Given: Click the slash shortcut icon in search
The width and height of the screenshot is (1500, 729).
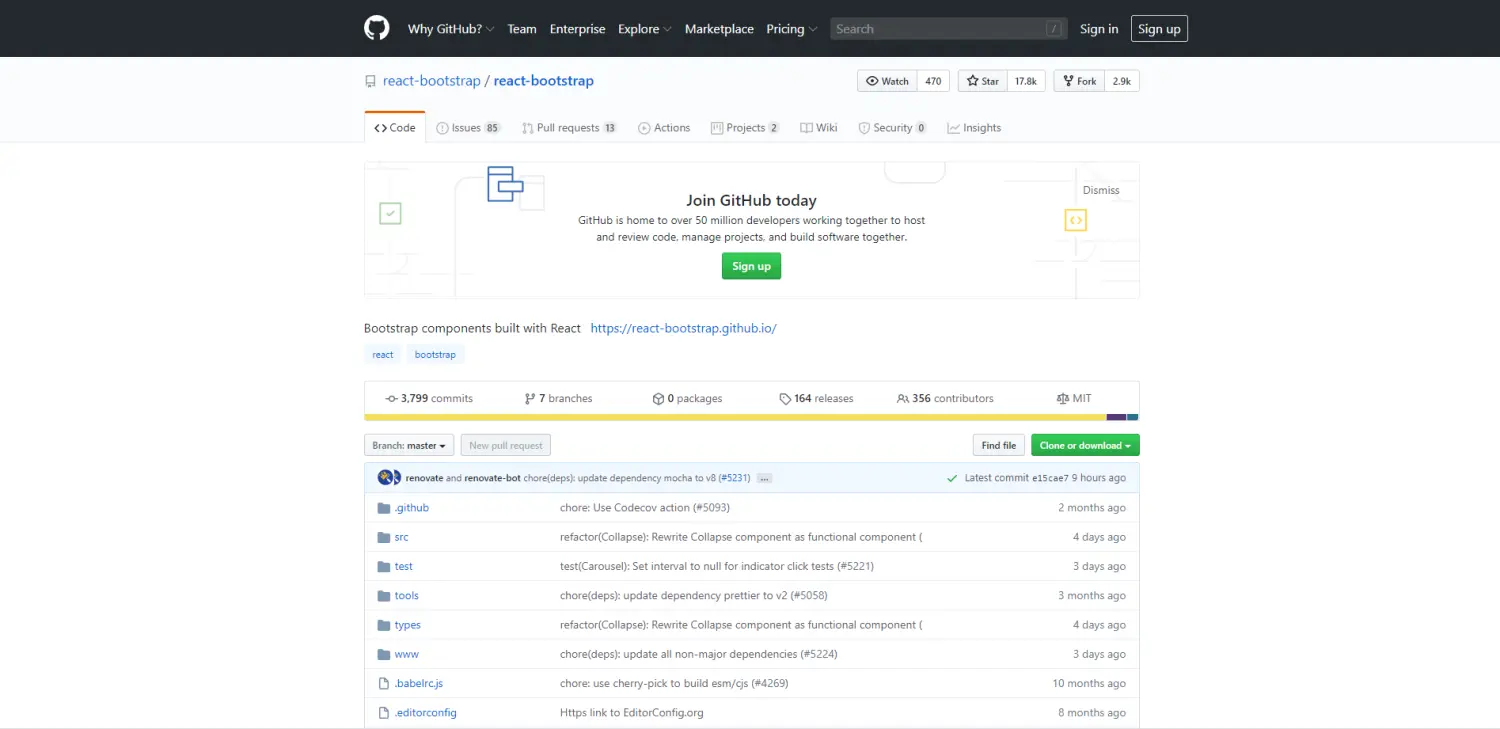Looking at the screenshot, I should tap(1054, 29).
